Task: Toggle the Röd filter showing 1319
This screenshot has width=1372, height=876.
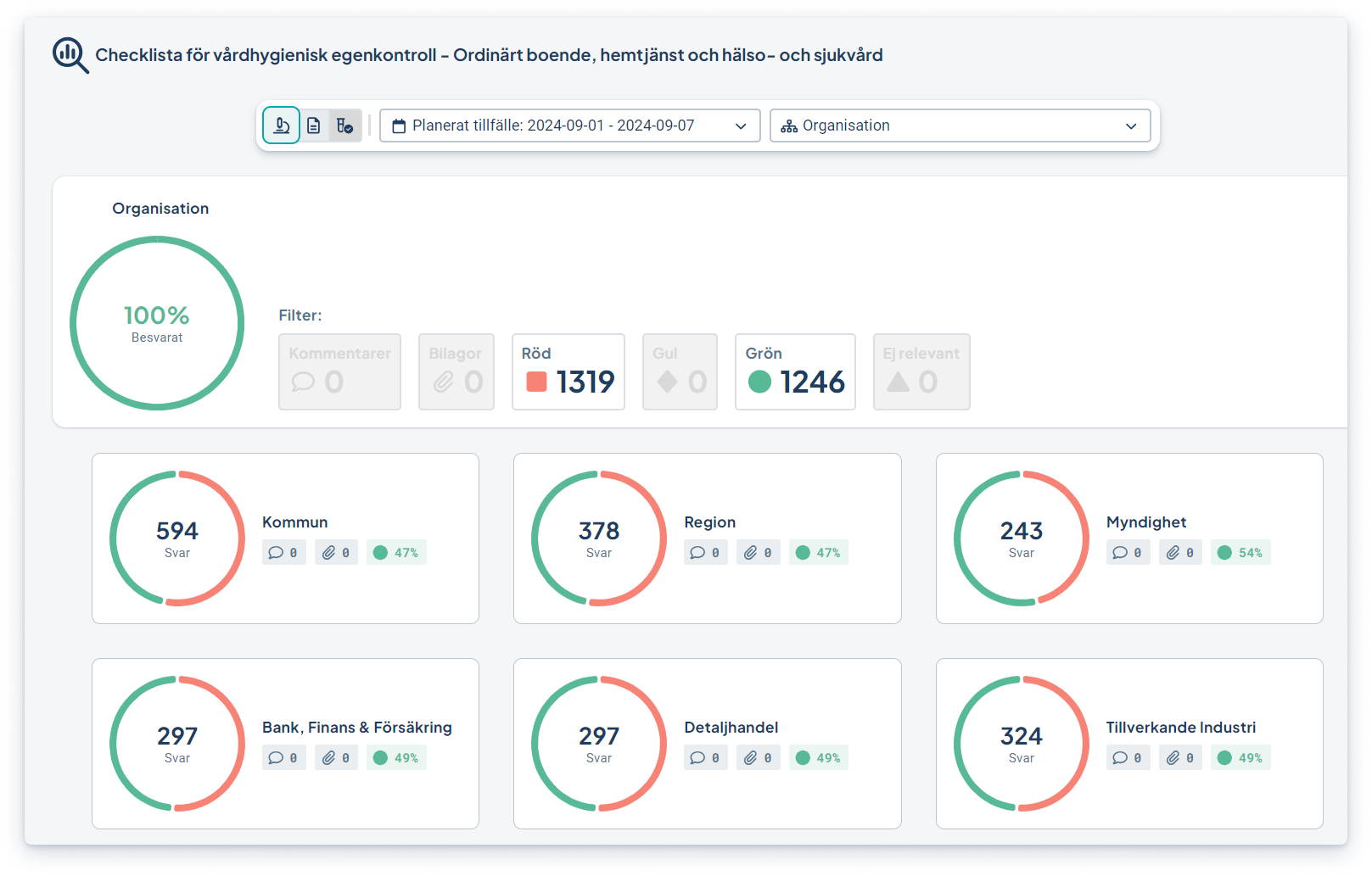Action: [x=568, y=371]
